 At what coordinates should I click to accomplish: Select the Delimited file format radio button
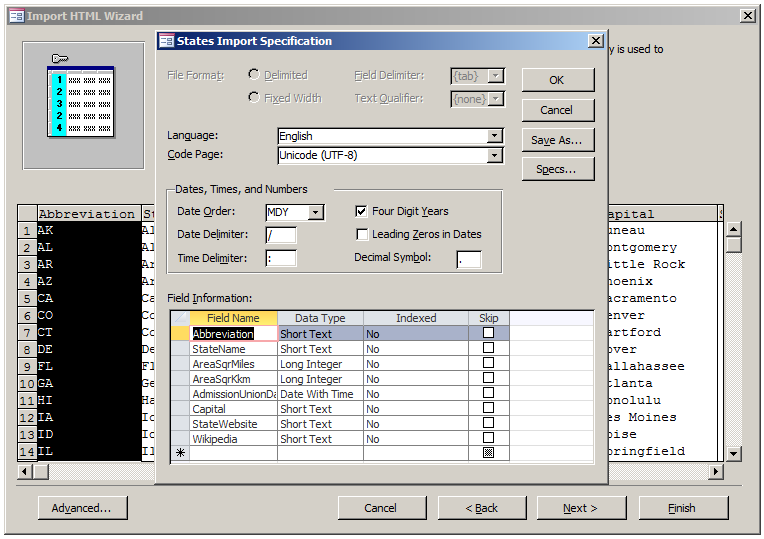[254, 75]
